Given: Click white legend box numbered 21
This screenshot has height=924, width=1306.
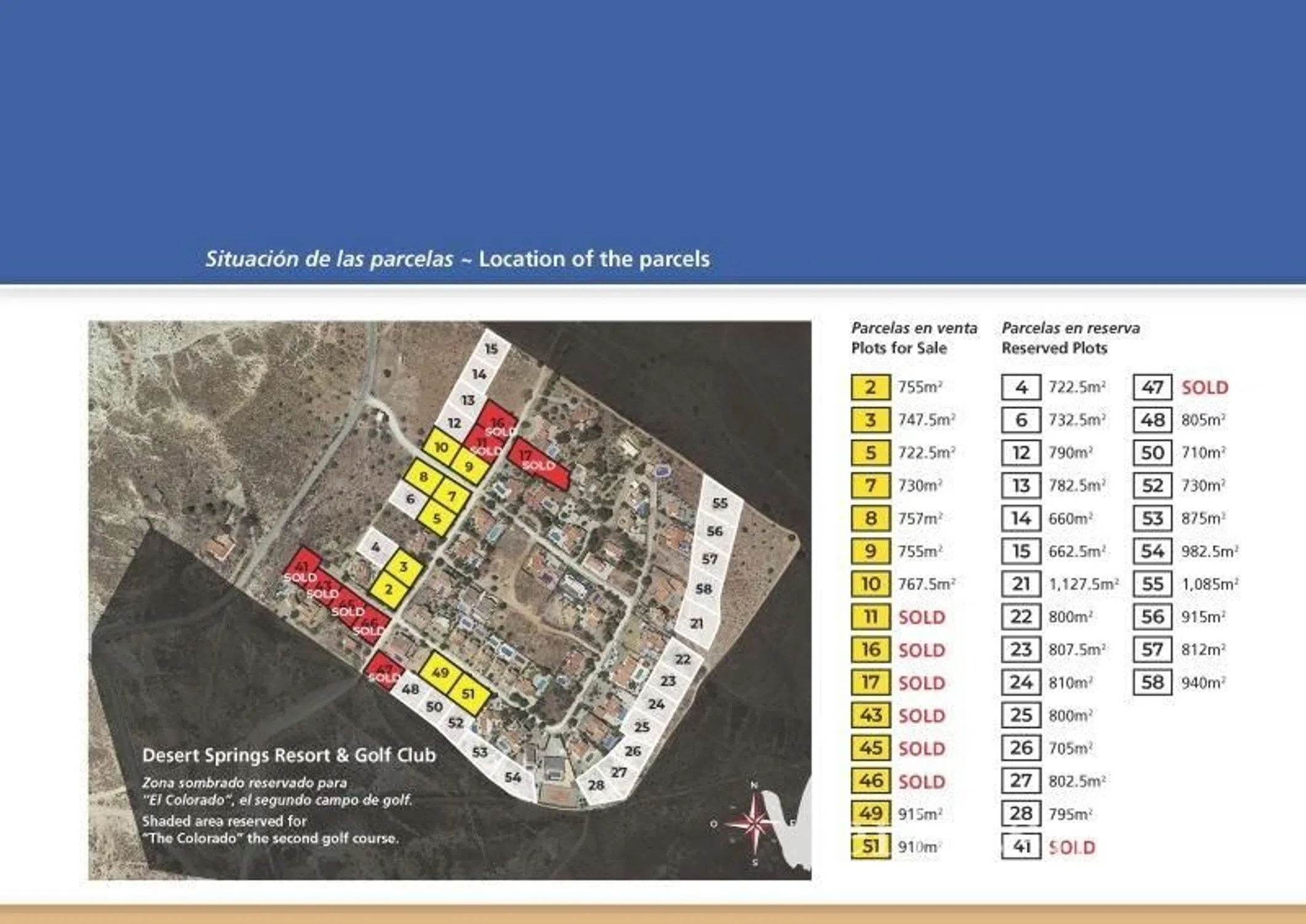Looking at the screenshot, I should point(1021,584).
